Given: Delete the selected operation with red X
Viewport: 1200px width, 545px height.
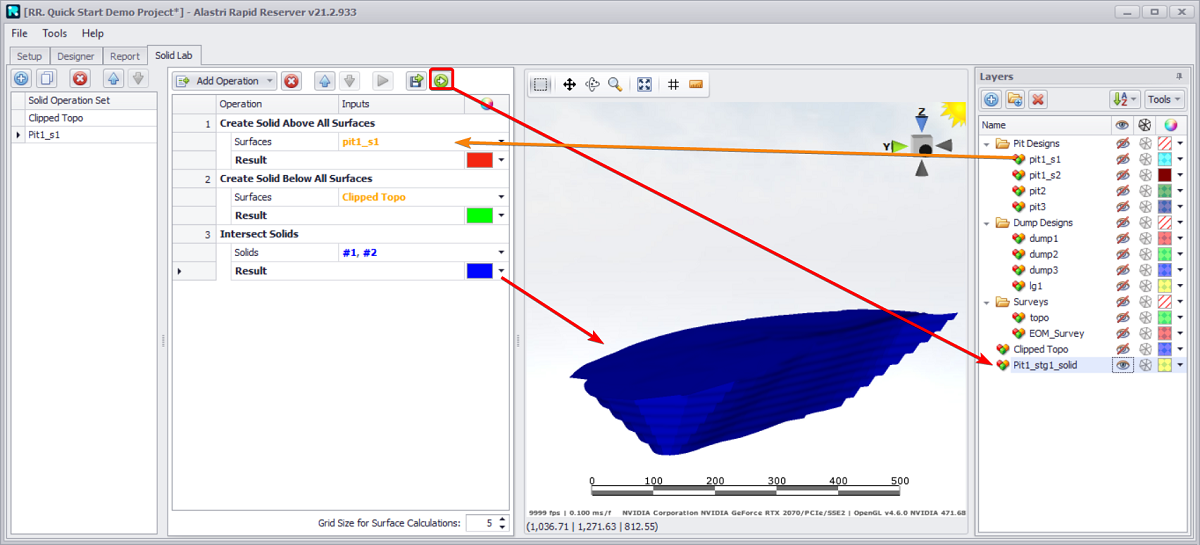Looking at the screenshot, I should pos(291,81).
